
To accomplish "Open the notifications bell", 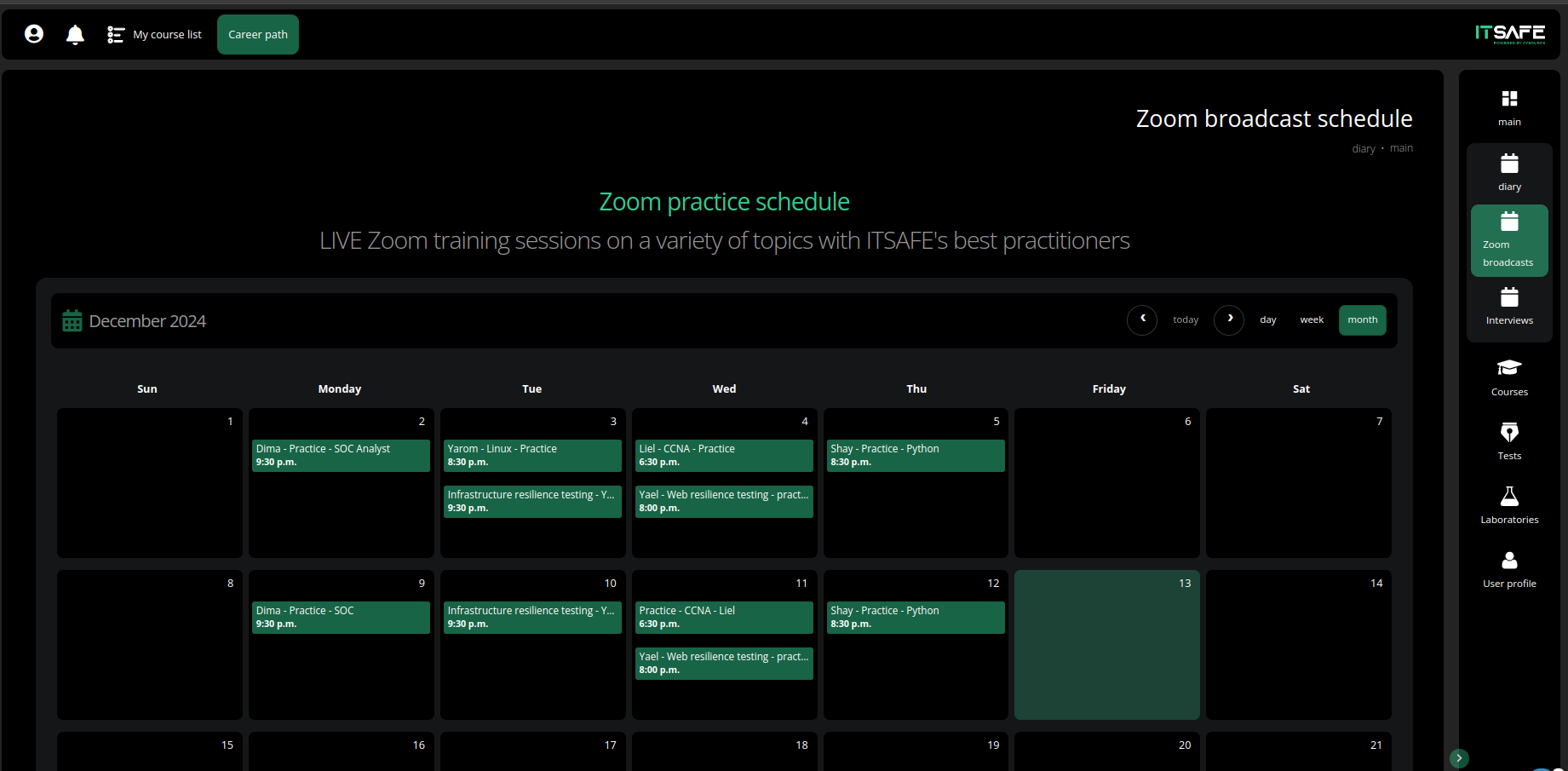I will point(75,34).
